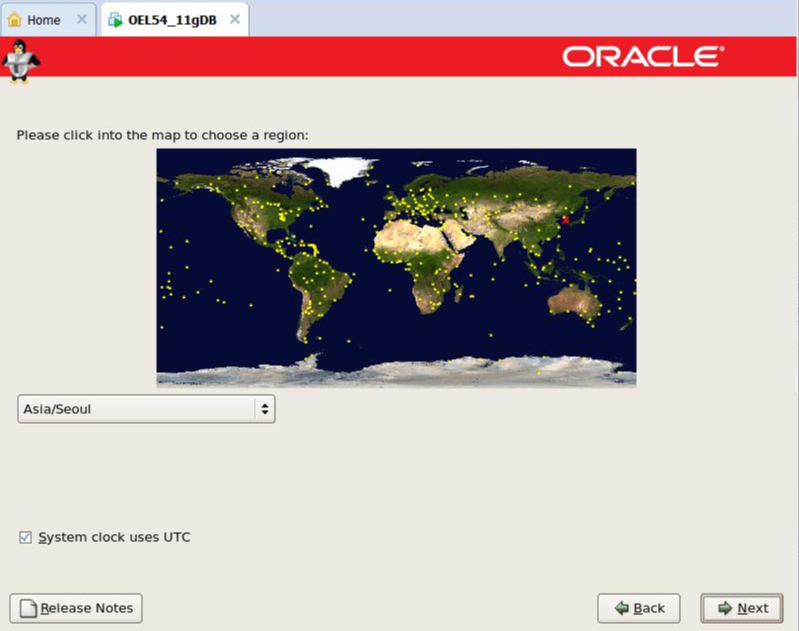Image resolution: width=799 pixels, height=631 pixels.
Task: Close the Home tab
Action: click(82, 19)
